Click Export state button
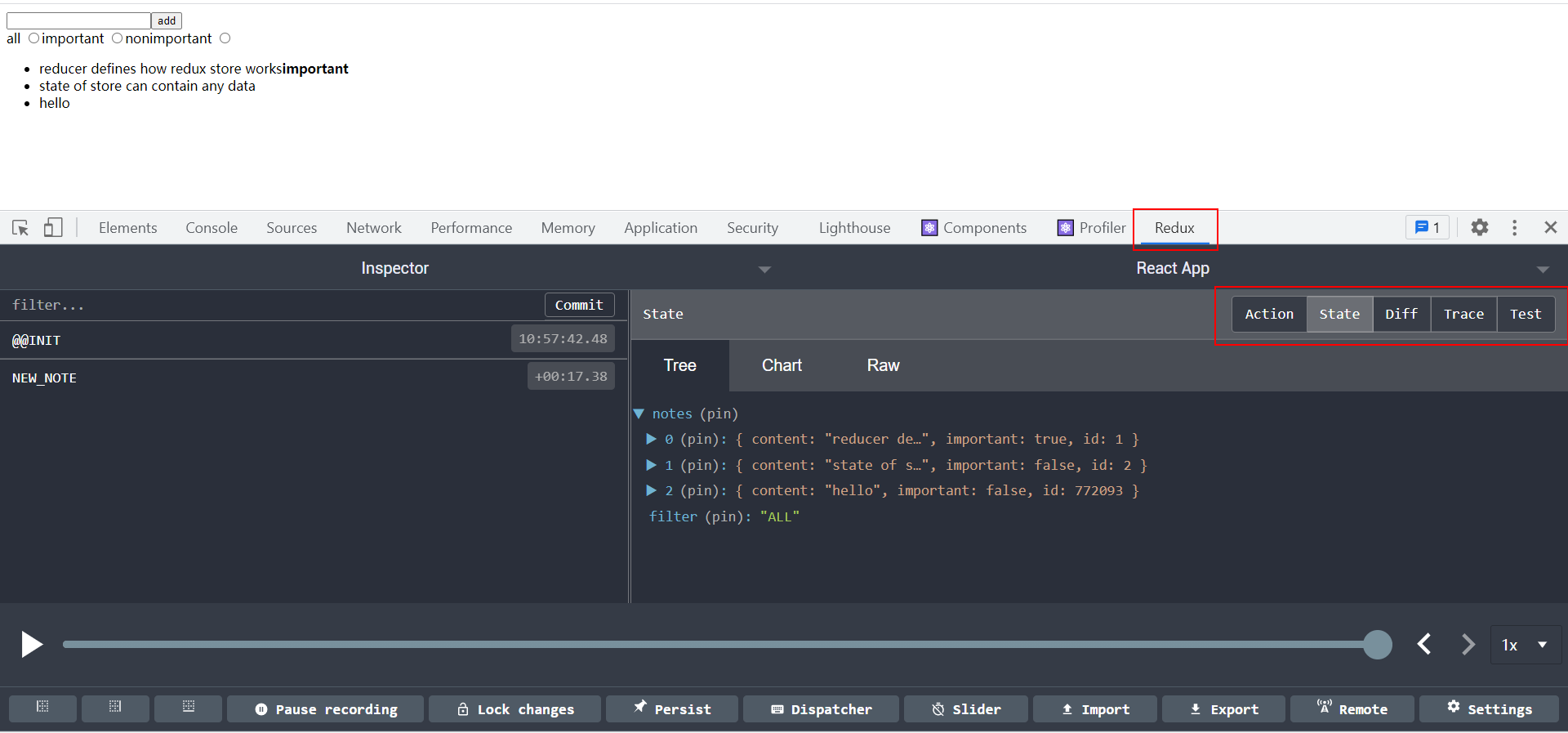This screenshot has height=733, width=1568. [x=1223, y=708]
